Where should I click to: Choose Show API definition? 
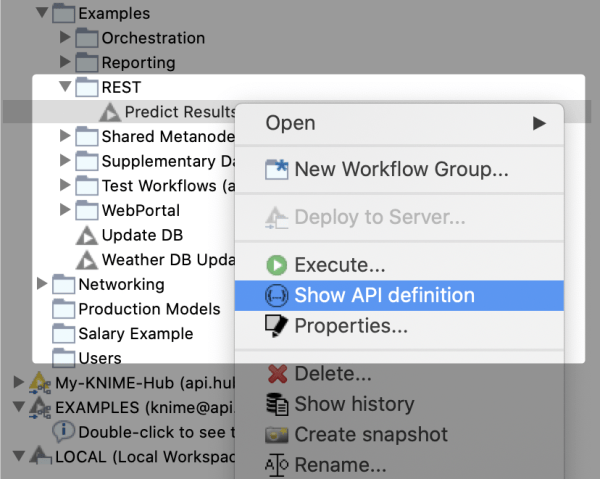399,295
